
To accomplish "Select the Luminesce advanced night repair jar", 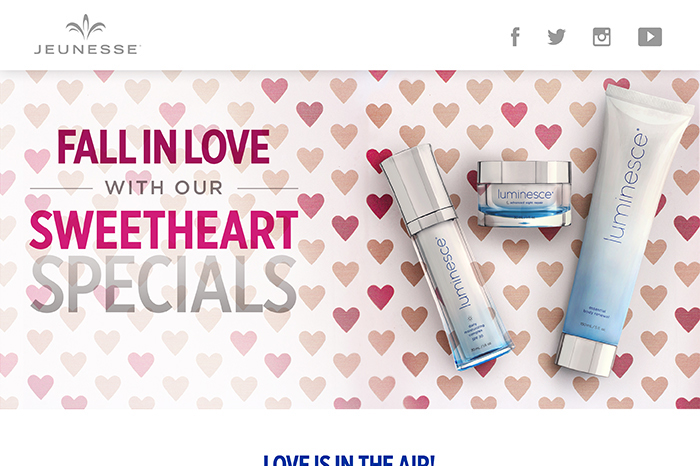I will click(x=525, y=194).
